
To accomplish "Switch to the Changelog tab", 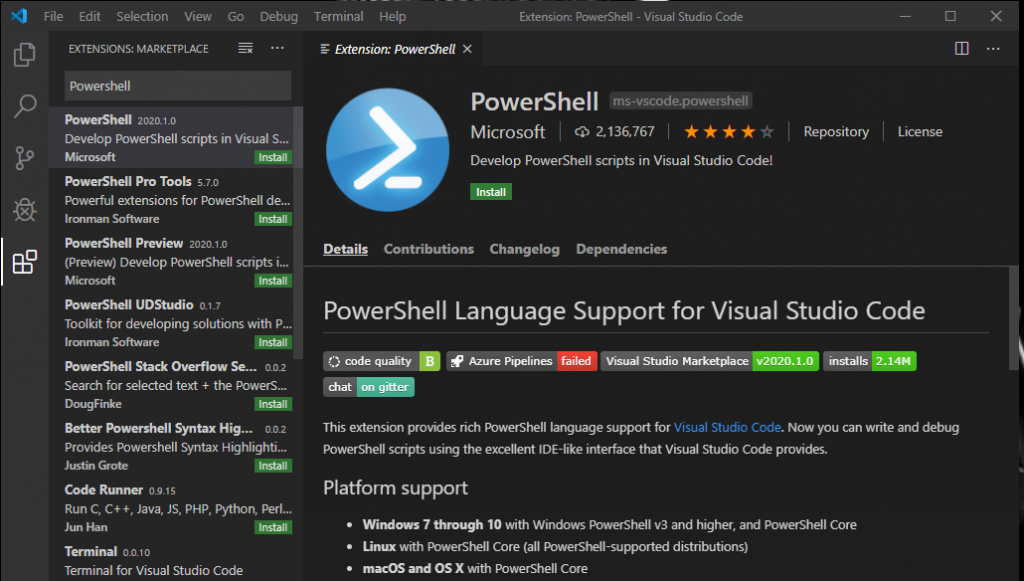I will (524, 249).
